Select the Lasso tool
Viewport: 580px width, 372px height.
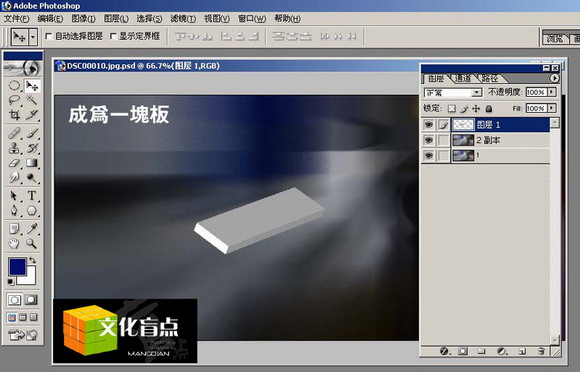coord(14,100)
